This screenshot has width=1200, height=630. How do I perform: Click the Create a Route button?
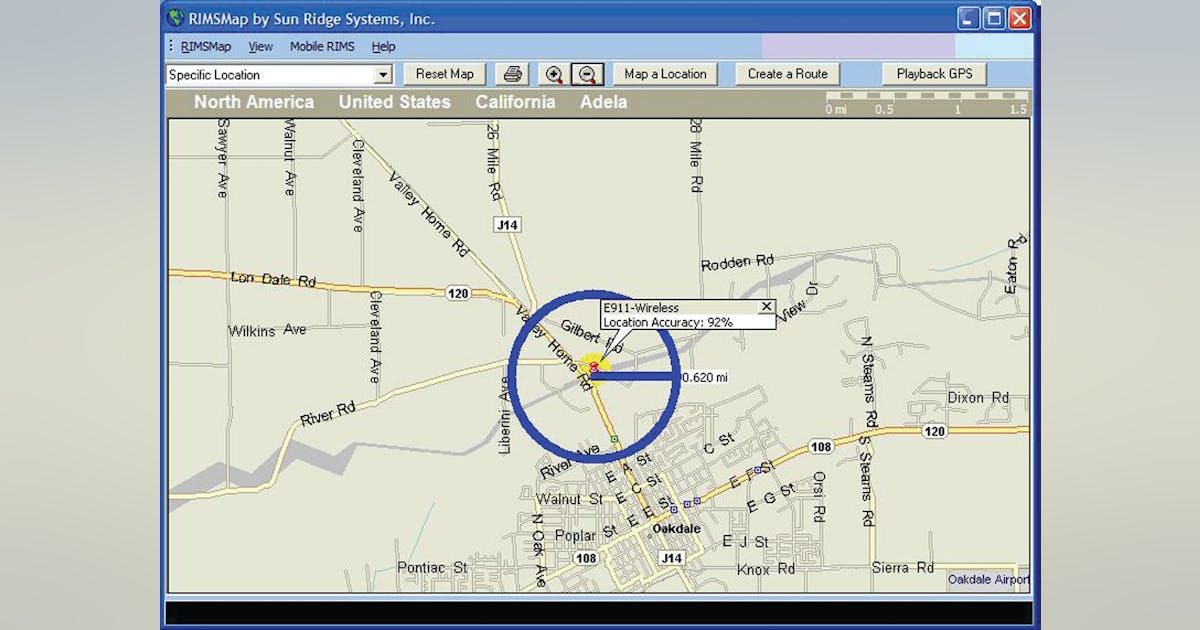[788, 74]
